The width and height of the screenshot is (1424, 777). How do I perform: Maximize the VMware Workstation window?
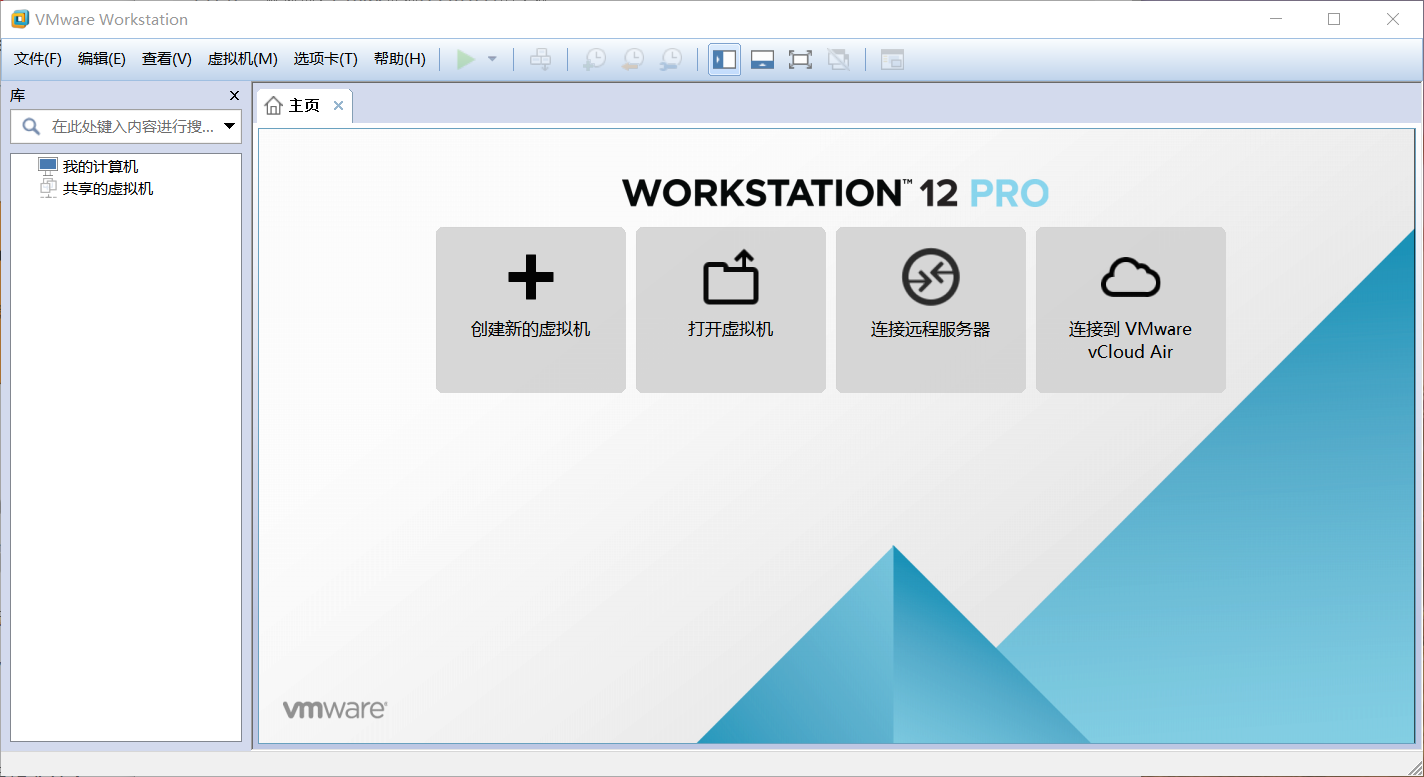coord(1334,19)
